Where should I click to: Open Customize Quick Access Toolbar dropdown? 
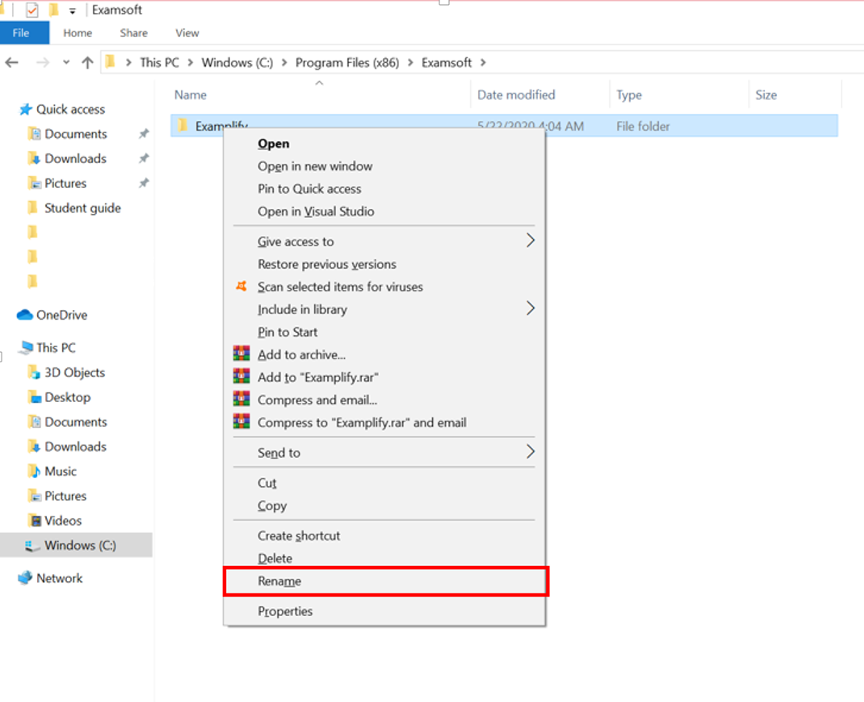[x=72, y=11]
